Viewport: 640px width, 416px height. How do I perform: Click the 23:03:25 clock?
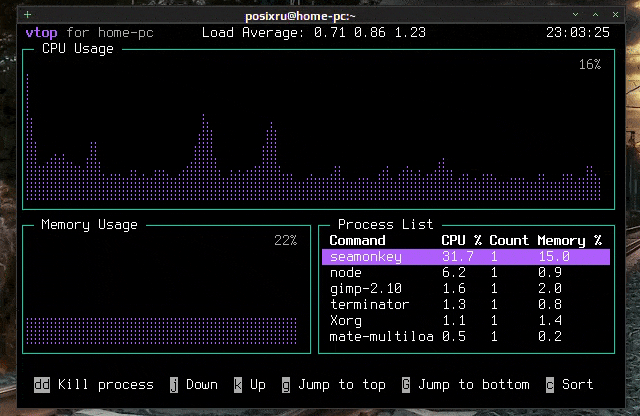(x=578, y=33)
